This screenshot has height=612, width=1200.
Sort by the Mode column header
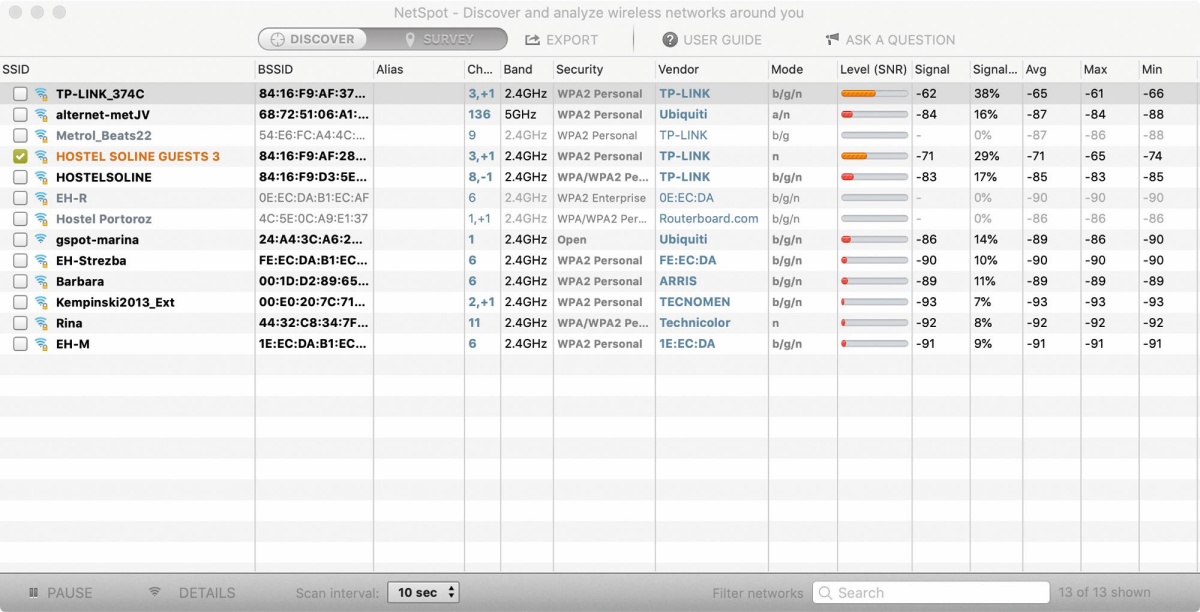coord(803,70)
